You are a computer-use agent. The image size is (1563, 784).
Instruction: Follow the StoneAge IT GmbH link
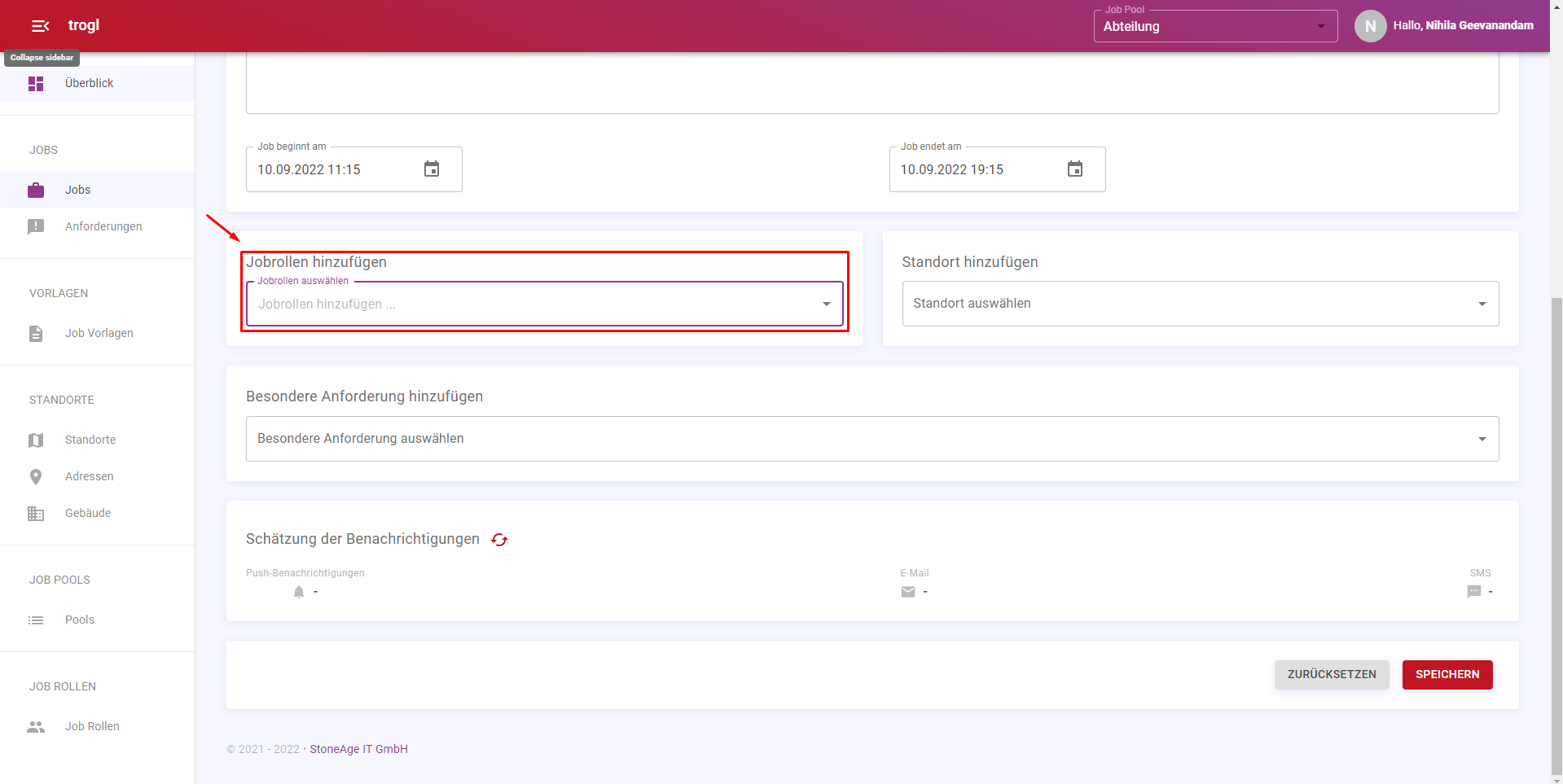(x=358, y=749)
